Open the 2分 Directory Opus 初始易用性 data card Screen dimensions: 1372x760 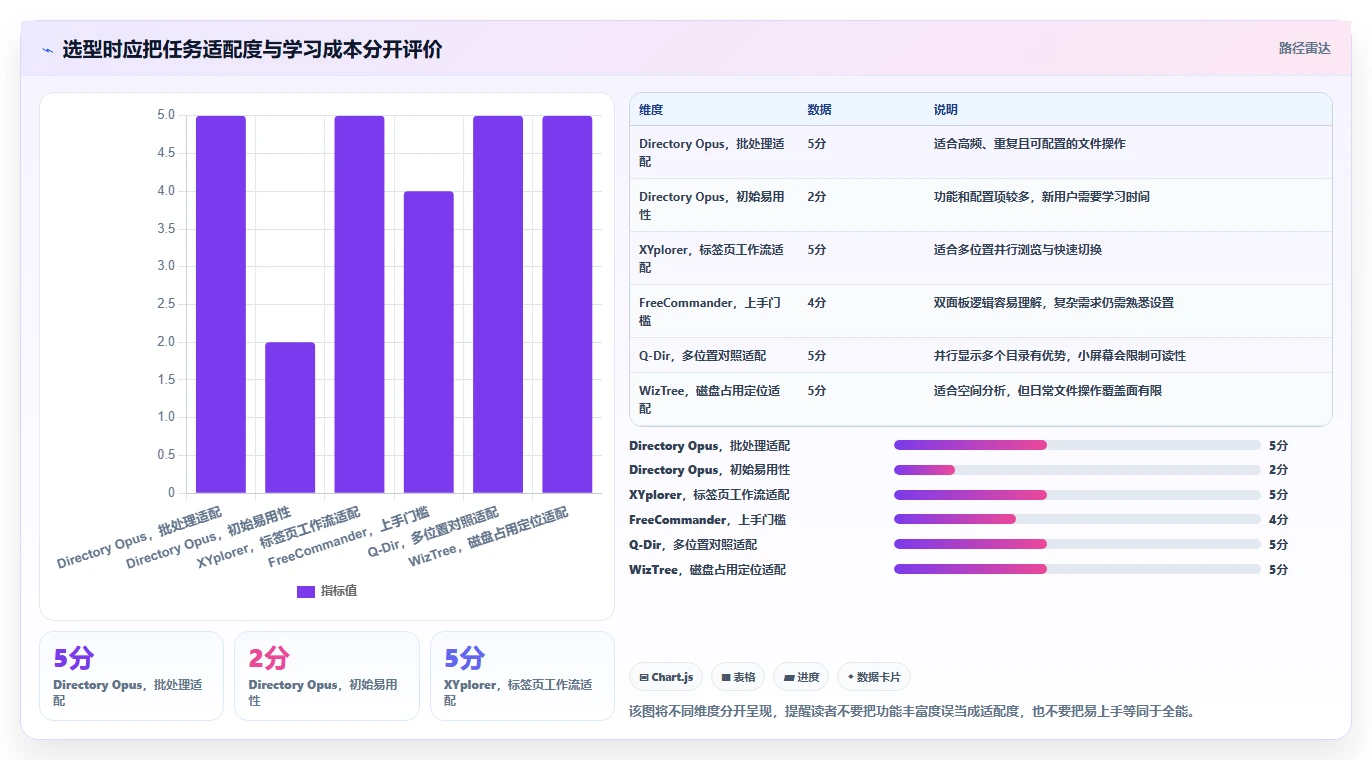[x=327, y=675]
